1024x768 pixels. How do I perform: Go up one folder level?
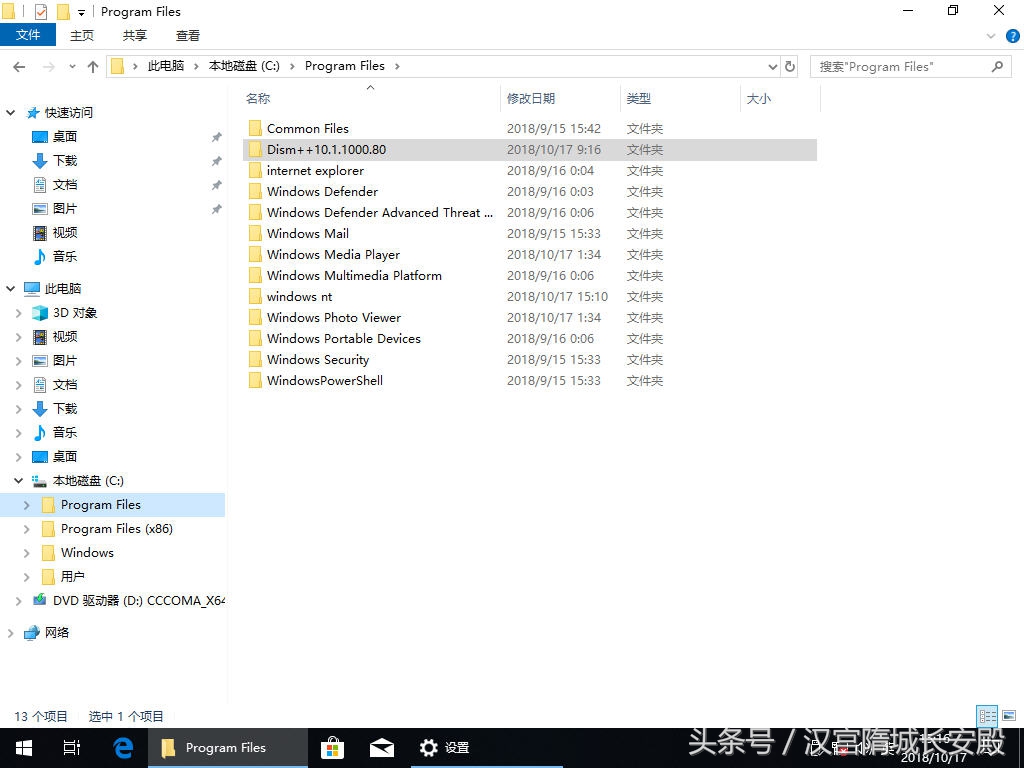93,67
